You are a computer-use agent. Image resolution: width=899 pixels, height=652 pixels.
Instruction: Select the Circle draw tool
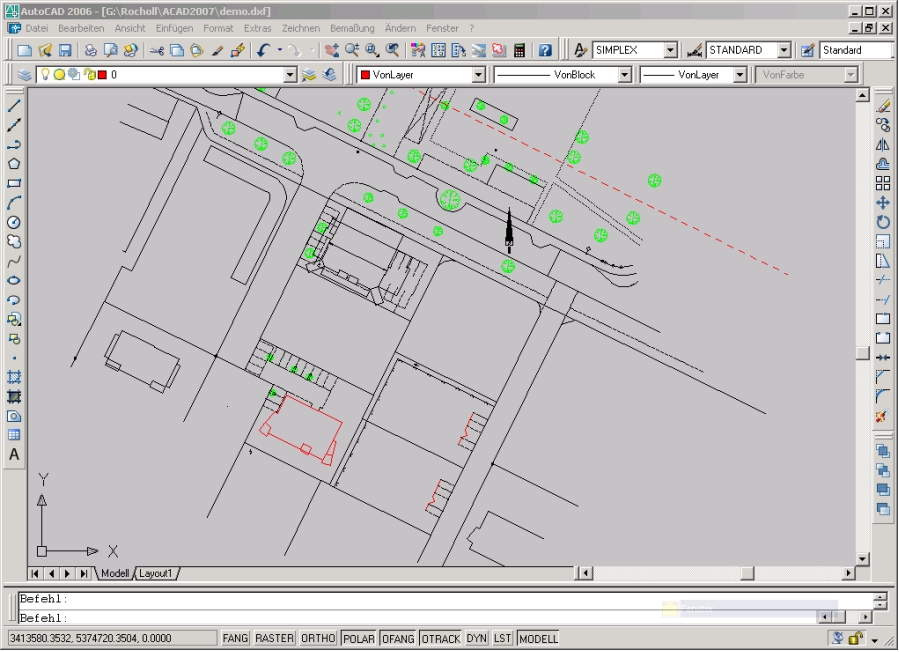[x=14, y=222]
